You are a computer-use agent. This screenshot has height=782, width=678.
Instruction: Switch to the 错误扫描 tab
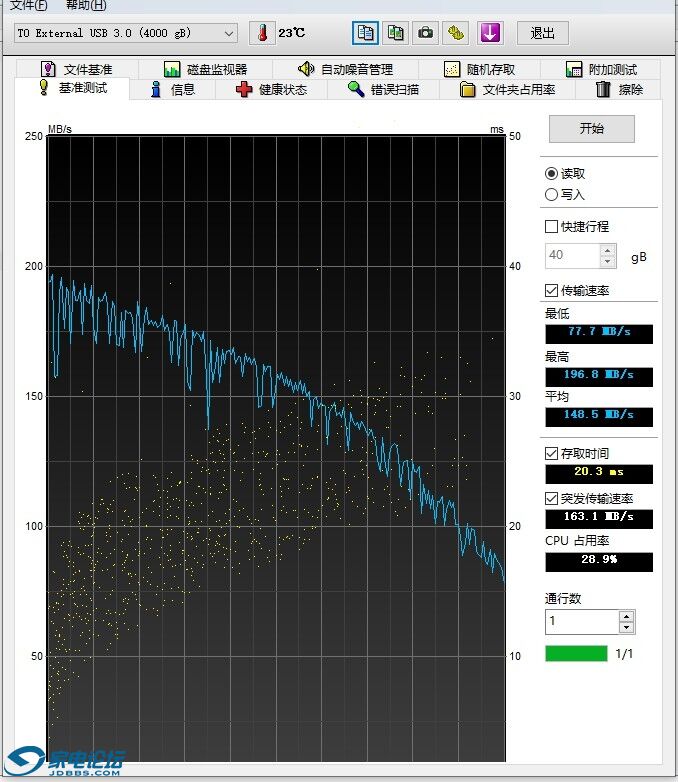[383, 89]
